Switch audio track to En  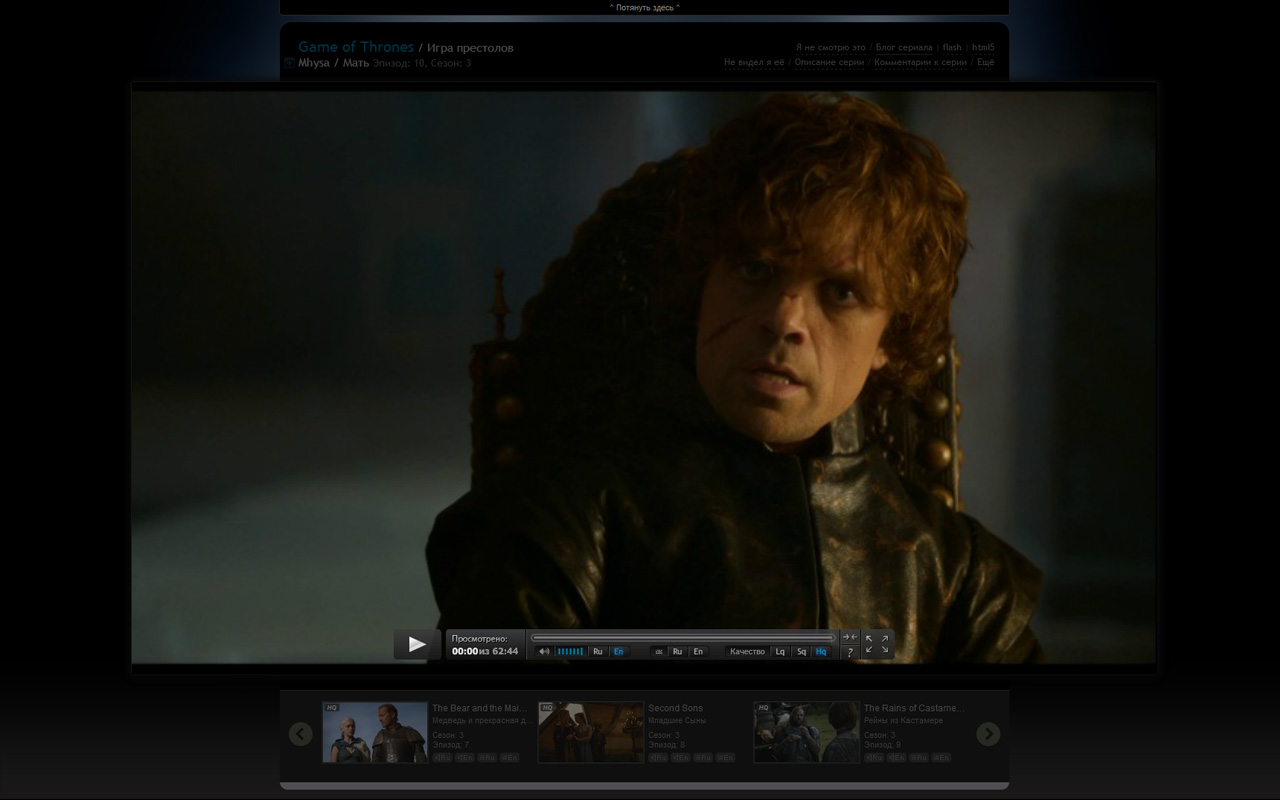(x=619, y=652)
